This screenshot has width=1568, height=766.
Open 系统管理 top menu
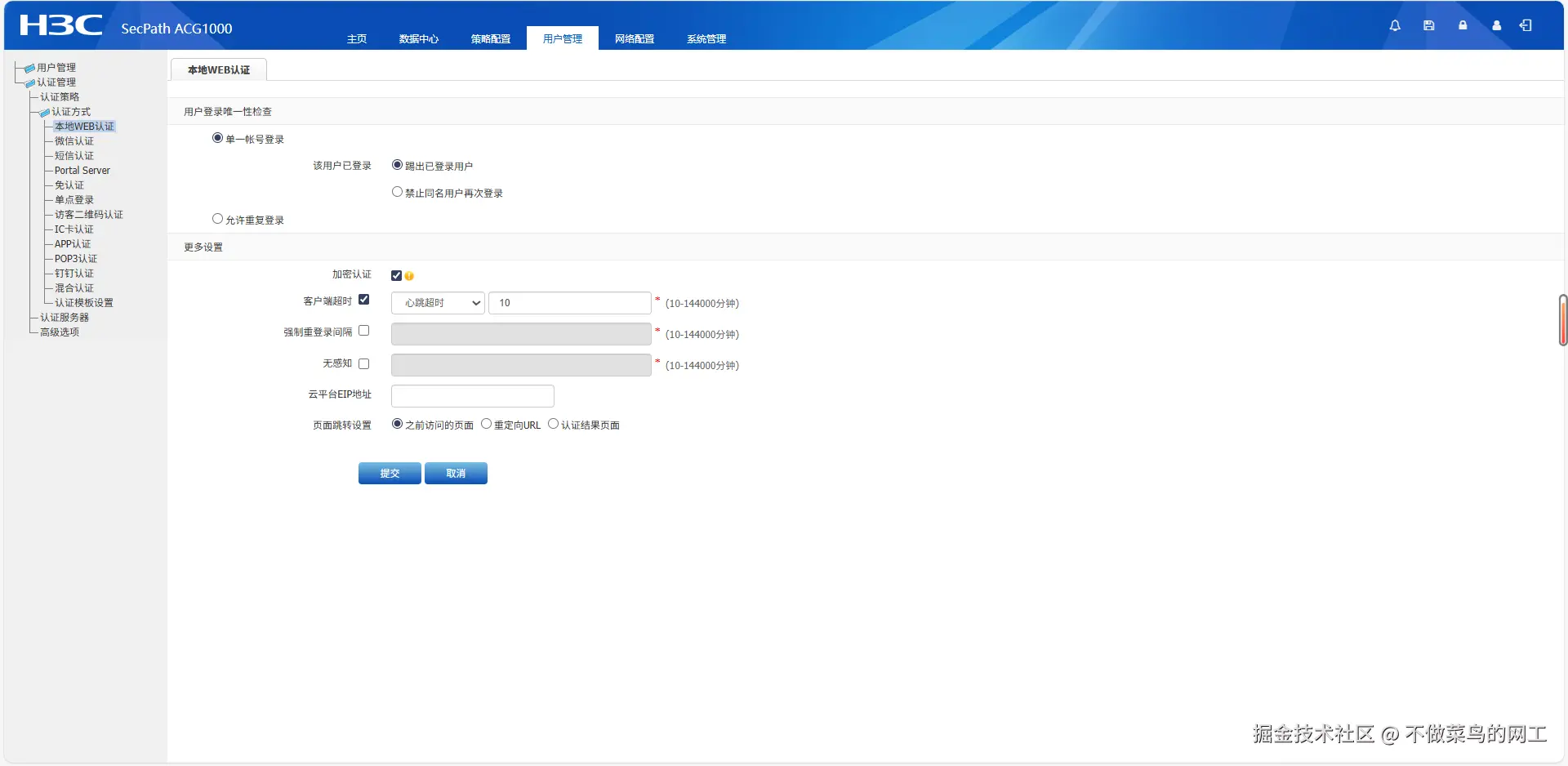point(706,38)
